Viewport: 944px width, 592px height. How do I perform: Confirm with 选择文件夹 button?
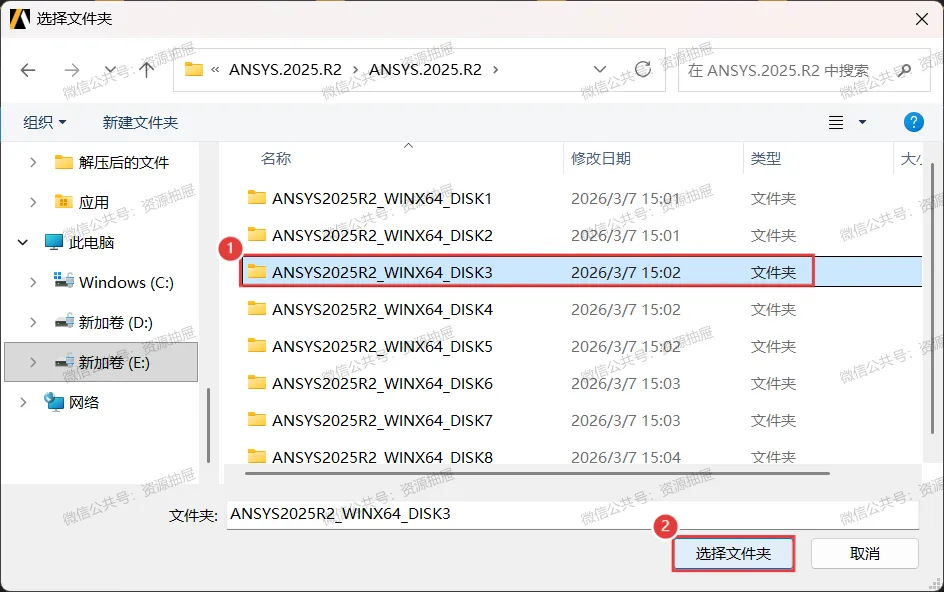pyautogui.click(x=733, y=553)
